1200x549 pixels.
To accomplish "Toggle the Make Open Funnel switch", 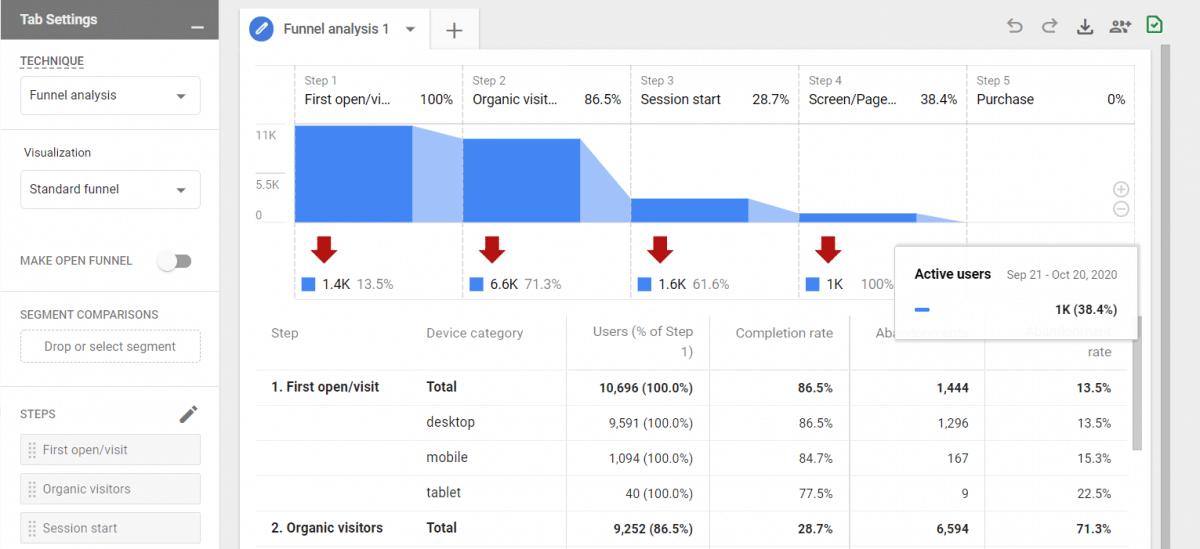I will (x=175, y=261).
